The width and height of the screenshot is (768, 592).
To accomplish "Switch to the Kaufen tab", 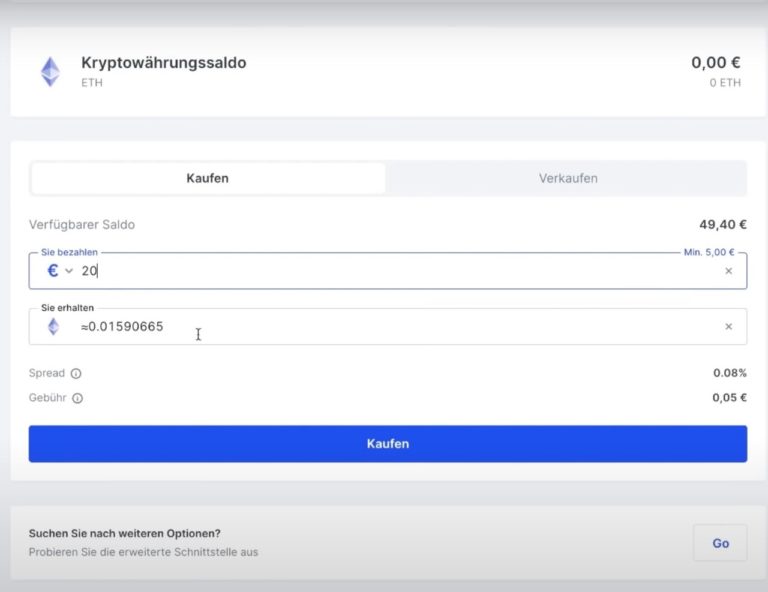I will click(x=208, y=178).
